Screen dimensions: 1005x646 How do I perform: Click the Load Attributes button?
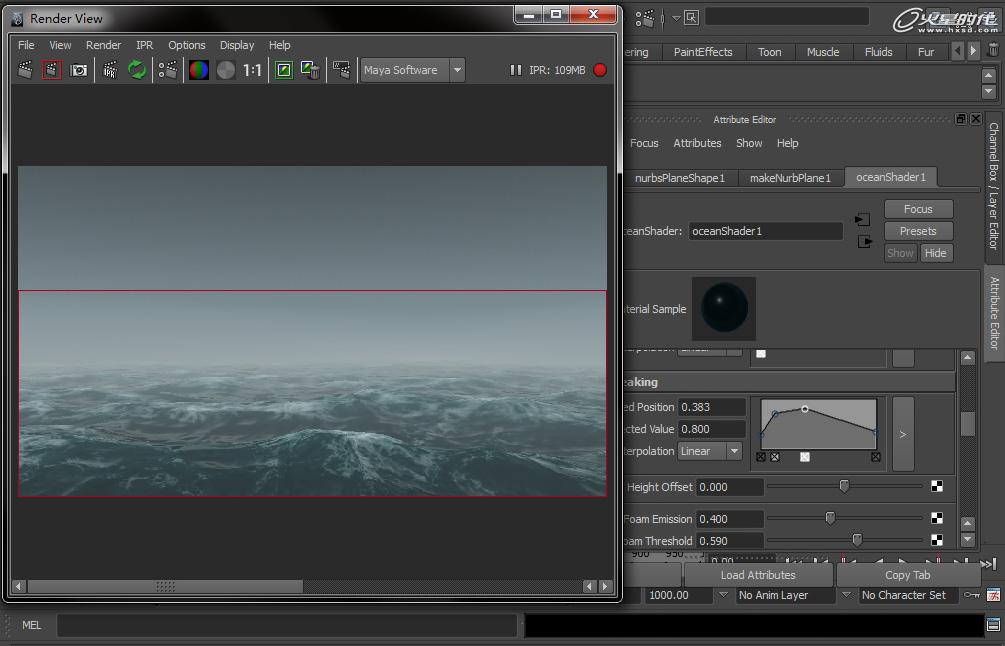pyautogui.click(x=757, y=575)
